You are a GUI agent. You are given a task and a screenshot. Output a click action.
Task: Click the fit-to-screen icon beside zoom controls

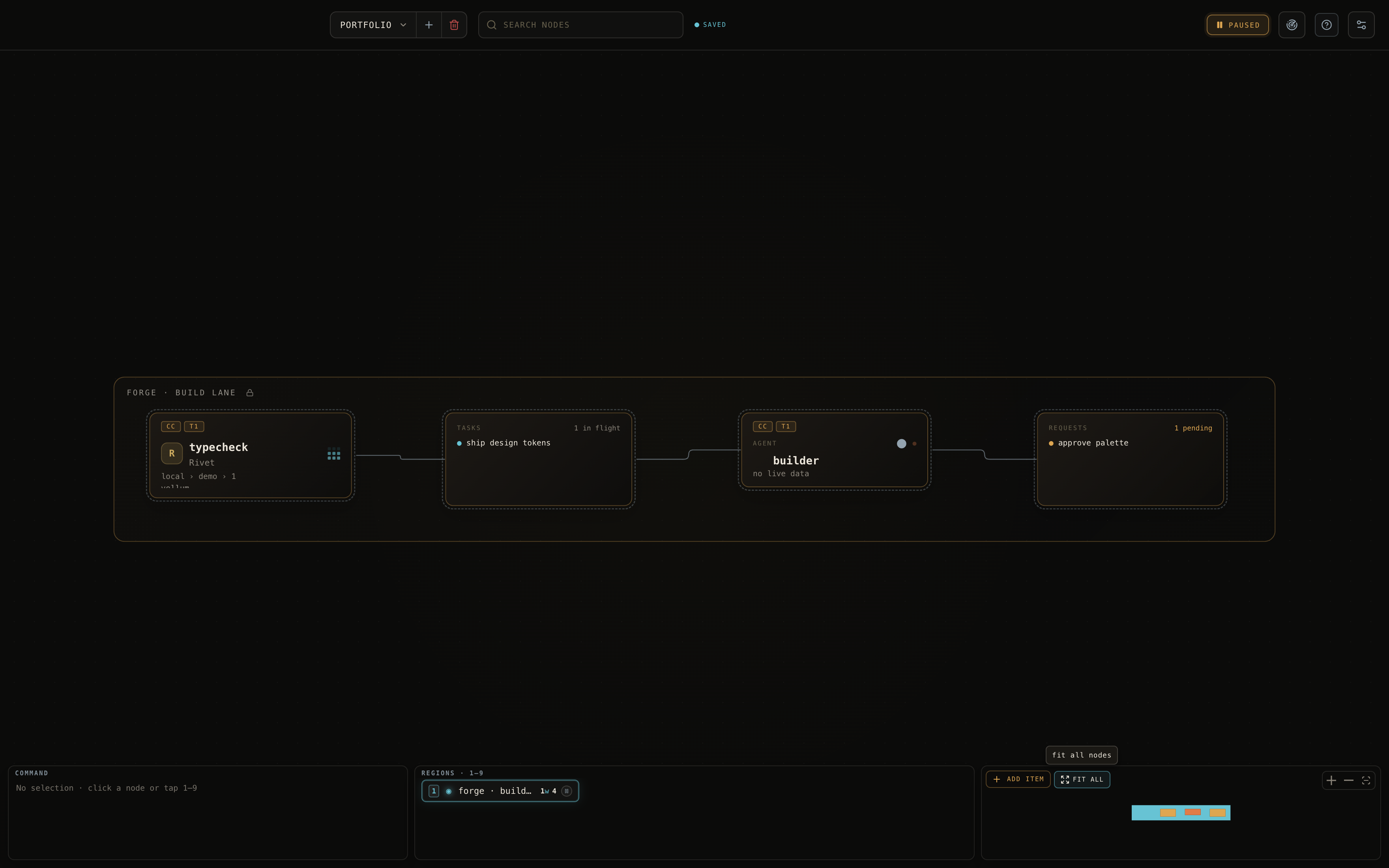[1366, 780]
